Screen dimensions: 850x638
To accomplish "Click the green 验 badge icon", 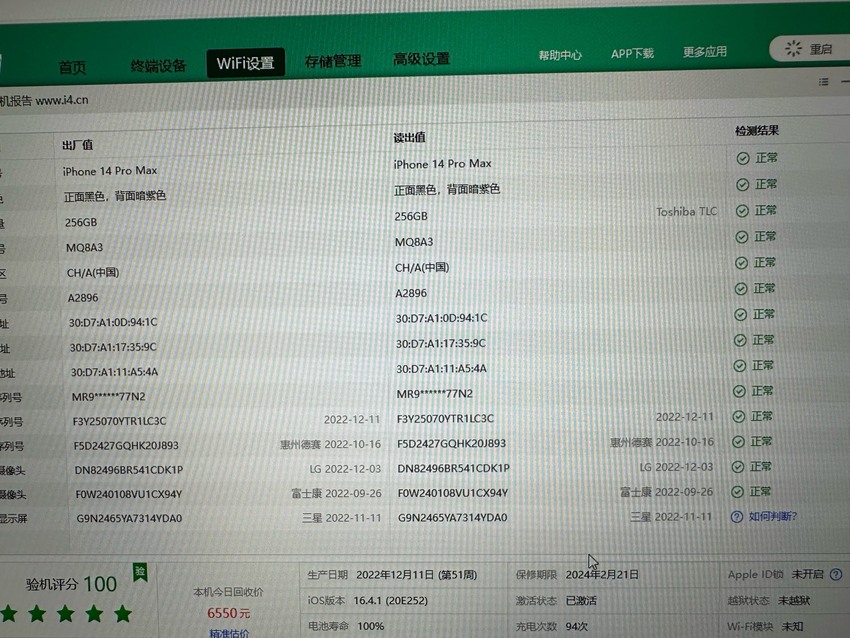I will 140,572.
